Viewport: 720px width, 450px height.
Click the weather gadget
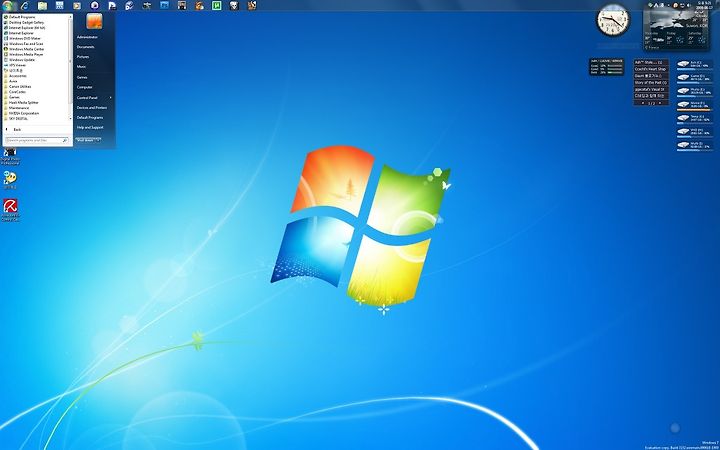[x=676, y=30]
